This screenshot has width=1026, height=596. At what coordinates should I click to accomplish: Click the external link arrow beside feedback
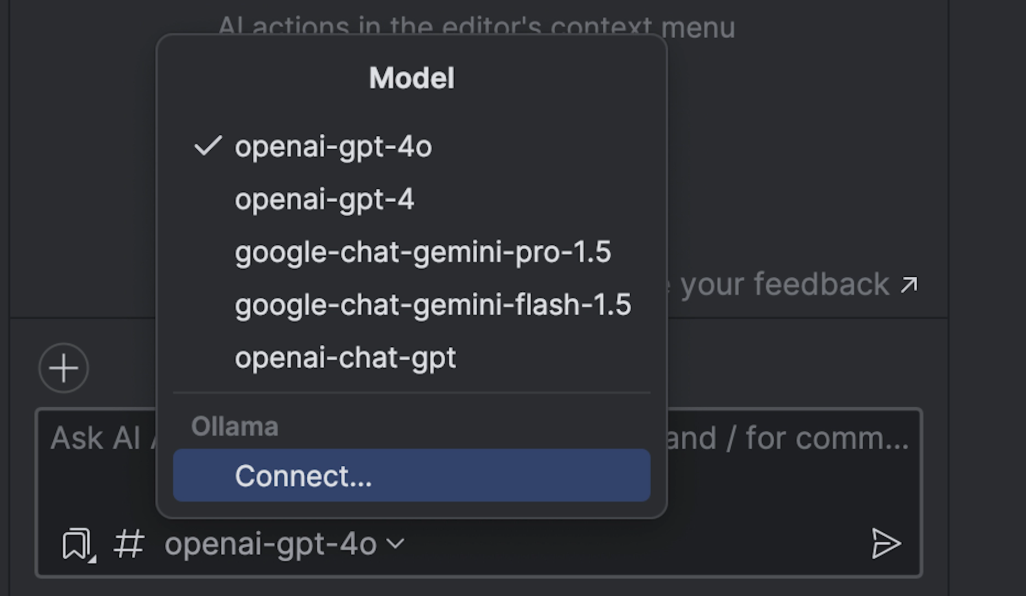908,285
